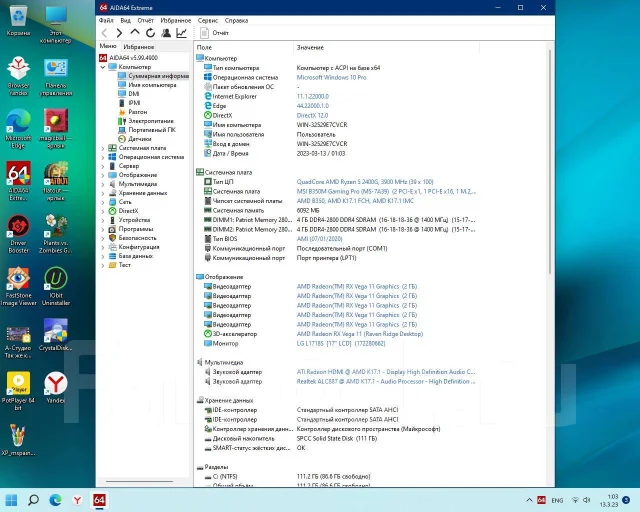640x512 pixels.
Task: Open the Избранное menu in menu bar
Action: pyautogui.click(x=176, y=20)
